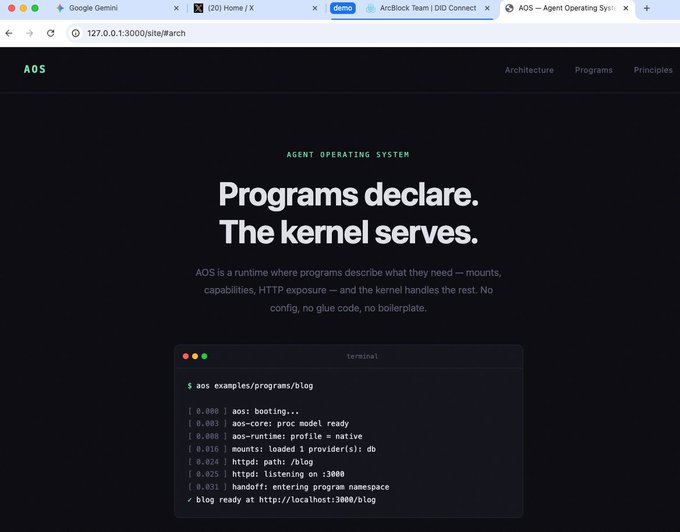
Task: Click the address bar showing 127.0.0.1:3000/site/#arch
Action: coord(373,33)
